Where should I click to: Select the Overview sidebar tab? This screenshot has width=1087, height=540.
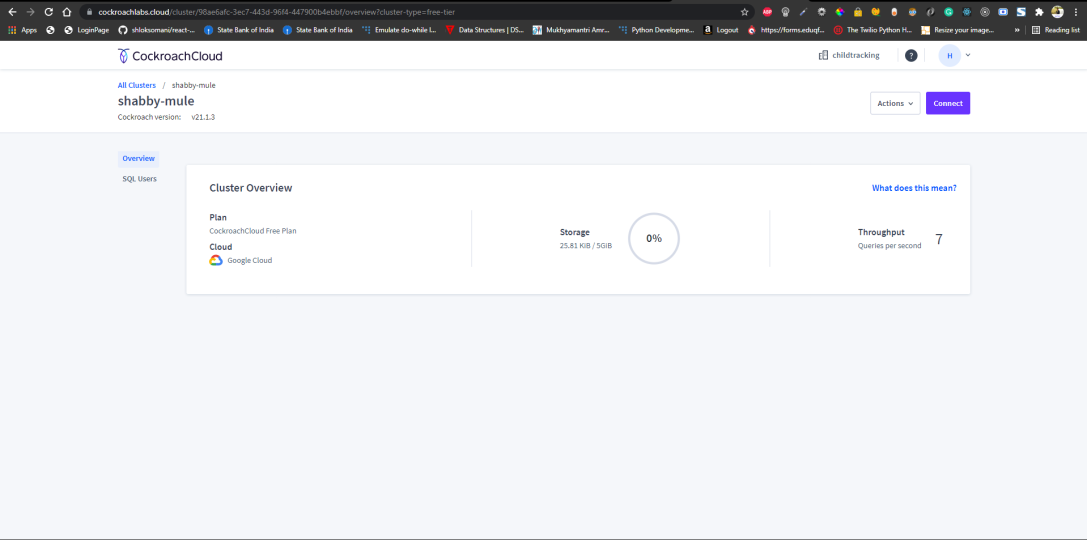tap(138, 159)
